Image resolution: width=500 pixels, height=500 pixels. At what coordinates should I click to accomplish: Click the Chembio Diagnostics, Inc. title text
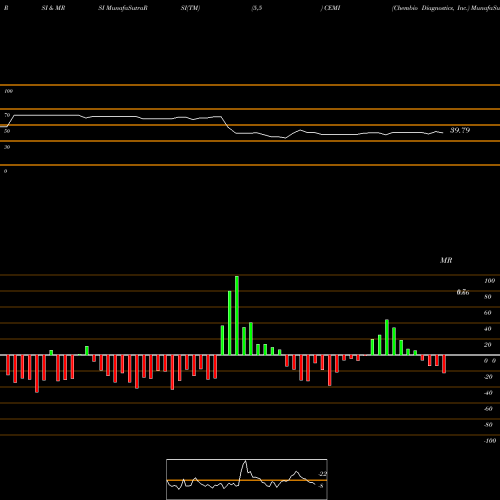pos(431,8)
